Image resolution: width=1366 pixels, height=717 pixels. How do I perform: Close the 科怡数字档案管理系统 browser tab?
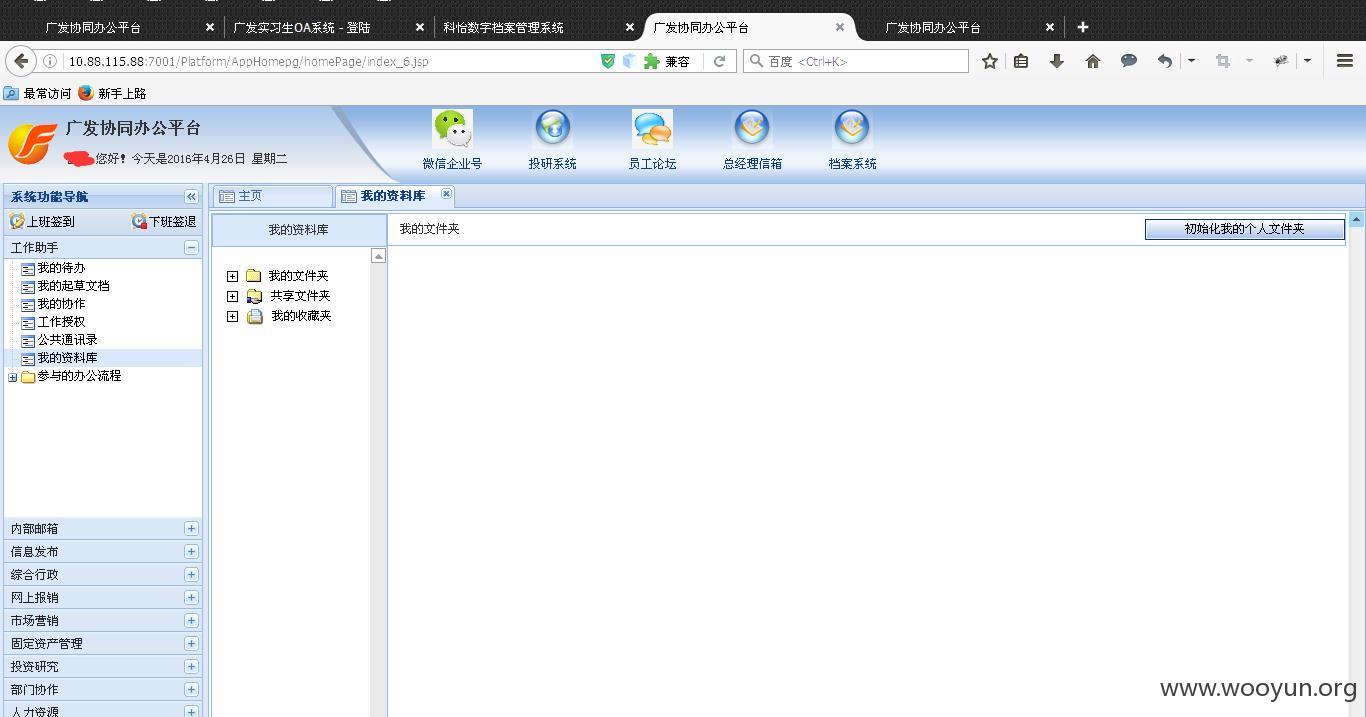629,28
